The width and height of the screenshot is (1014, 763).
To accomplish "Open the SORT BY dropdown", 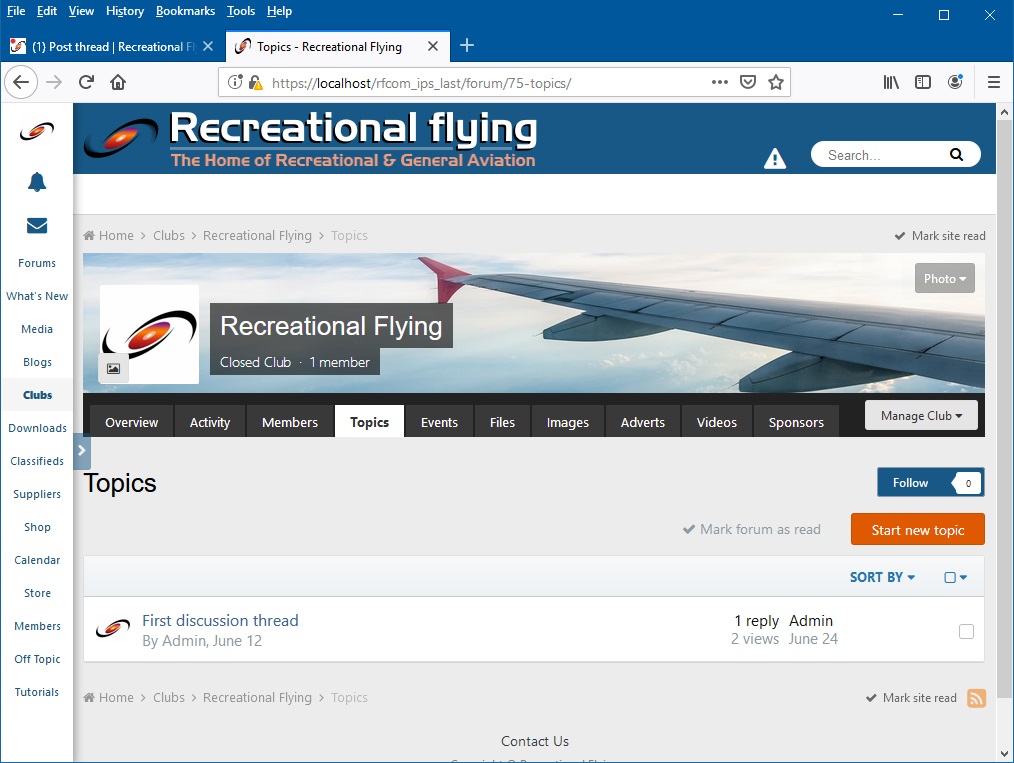I will (x=882, y=577).
